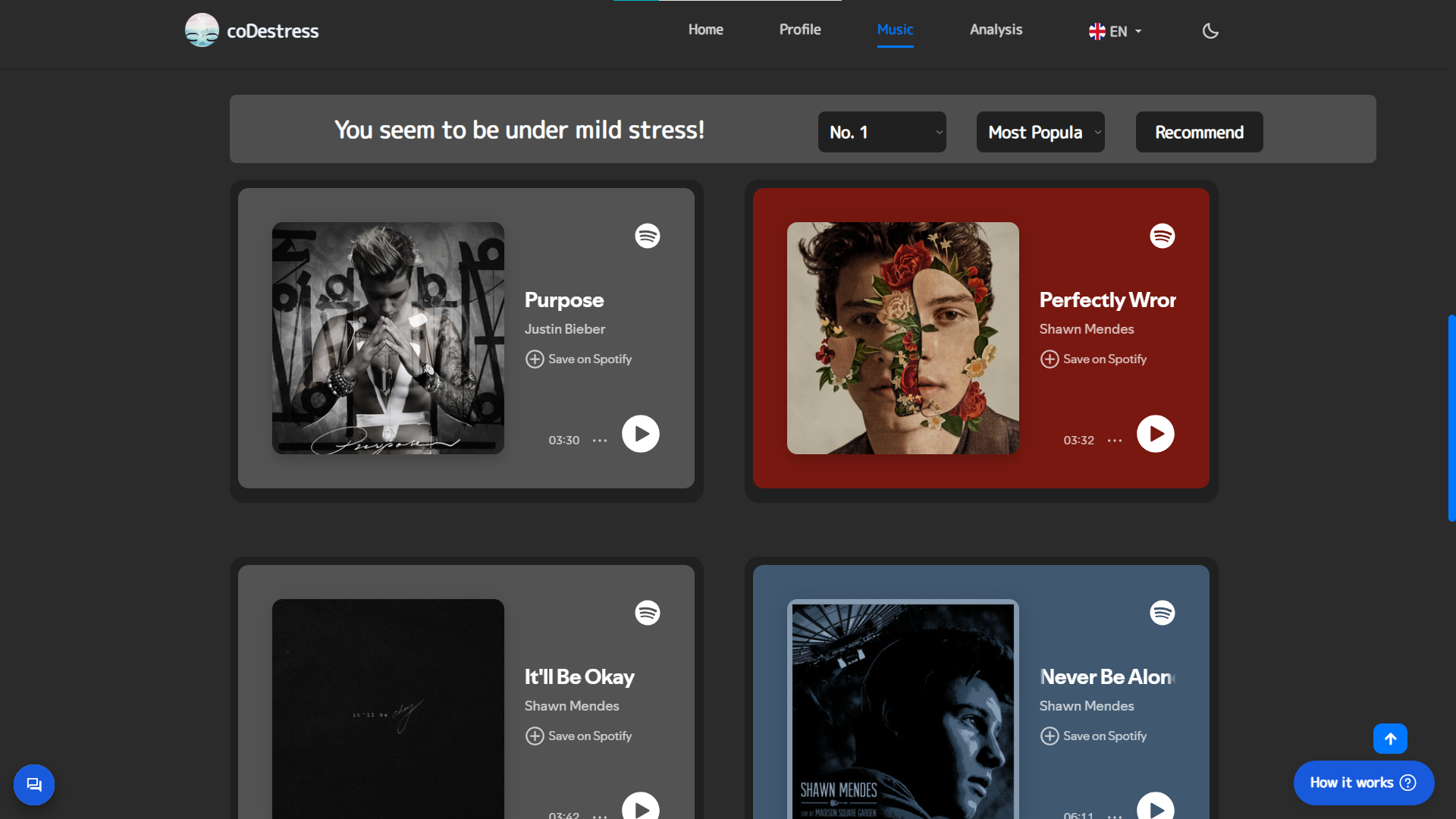Click Spotify logo on Perfectly Wrong card

tap(1162, 236)
